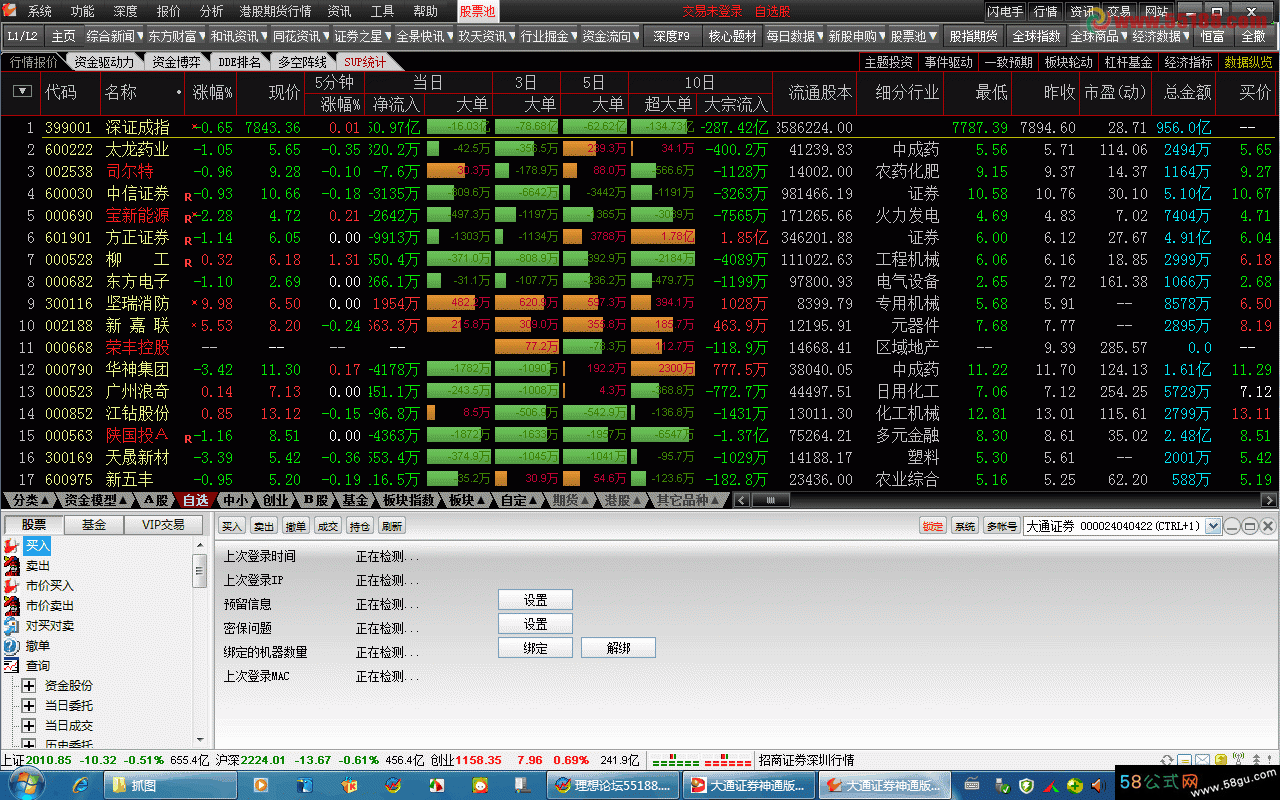Click the antenna signal icon in status bar
Image resolution: width=1280 pixels, height=800 pixels.
coord(1239,761)
